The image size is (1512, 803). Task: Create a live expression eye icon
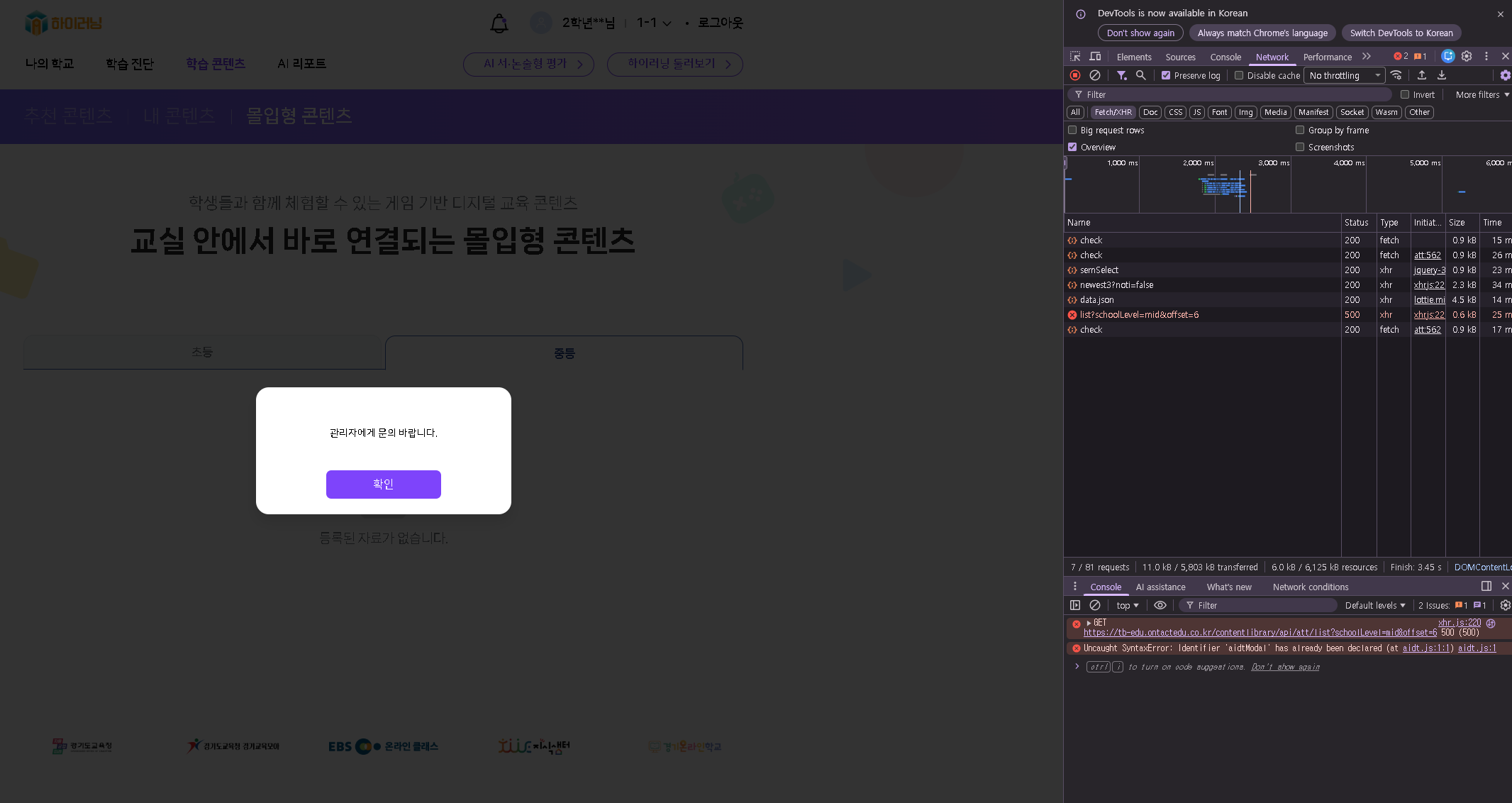(1160, 605)
